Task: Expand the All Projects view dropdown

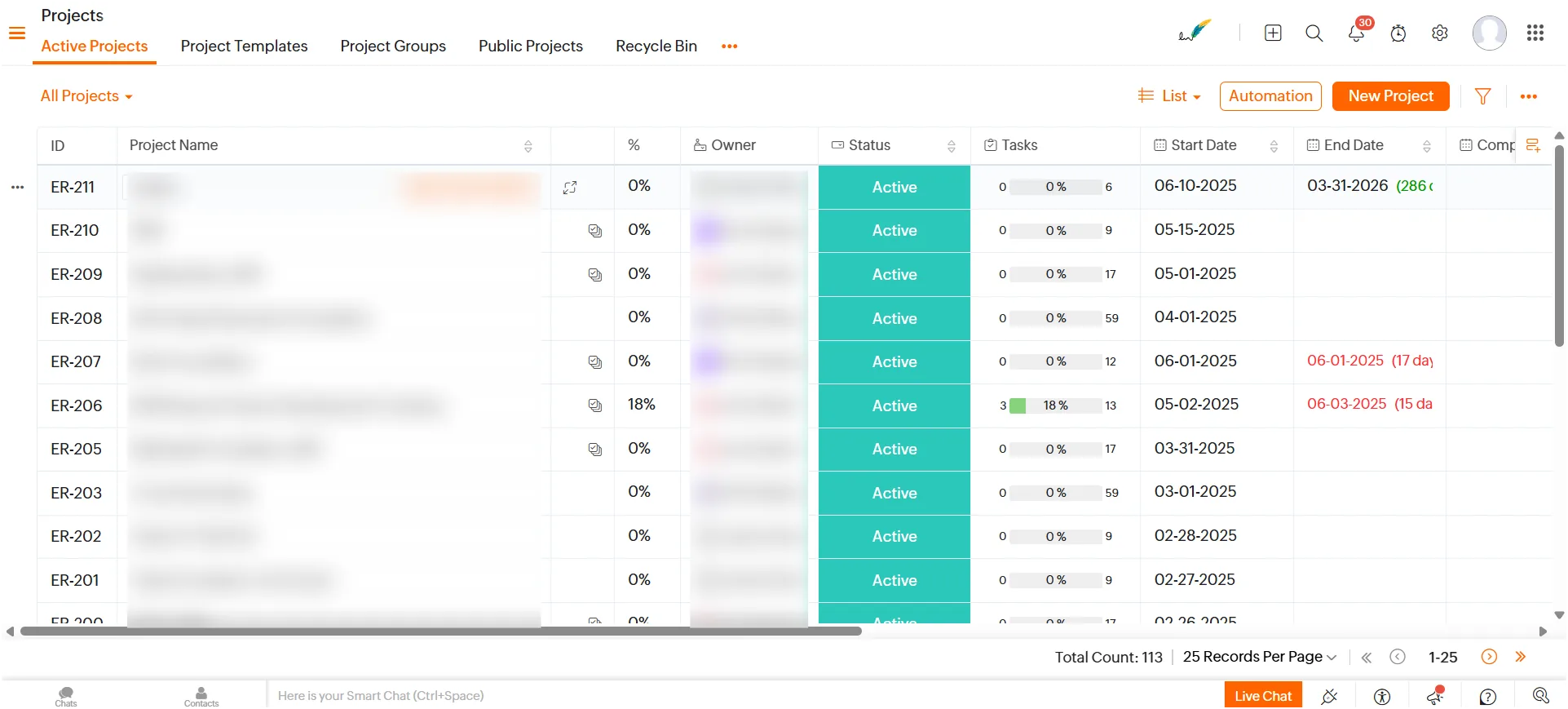Action: [86, 96]
